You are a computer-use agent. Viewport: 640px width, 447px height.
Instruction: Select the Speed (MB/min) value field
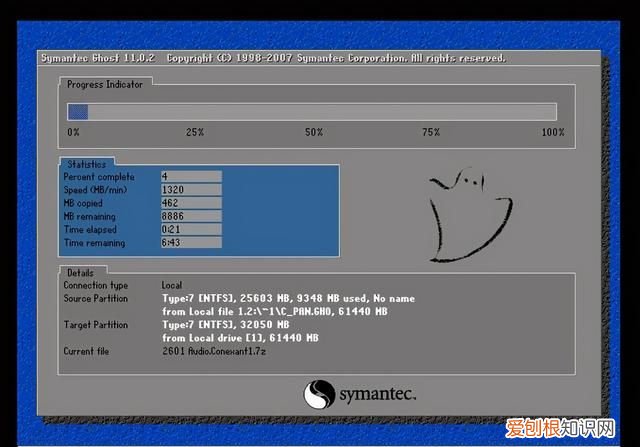pos(190,189)
